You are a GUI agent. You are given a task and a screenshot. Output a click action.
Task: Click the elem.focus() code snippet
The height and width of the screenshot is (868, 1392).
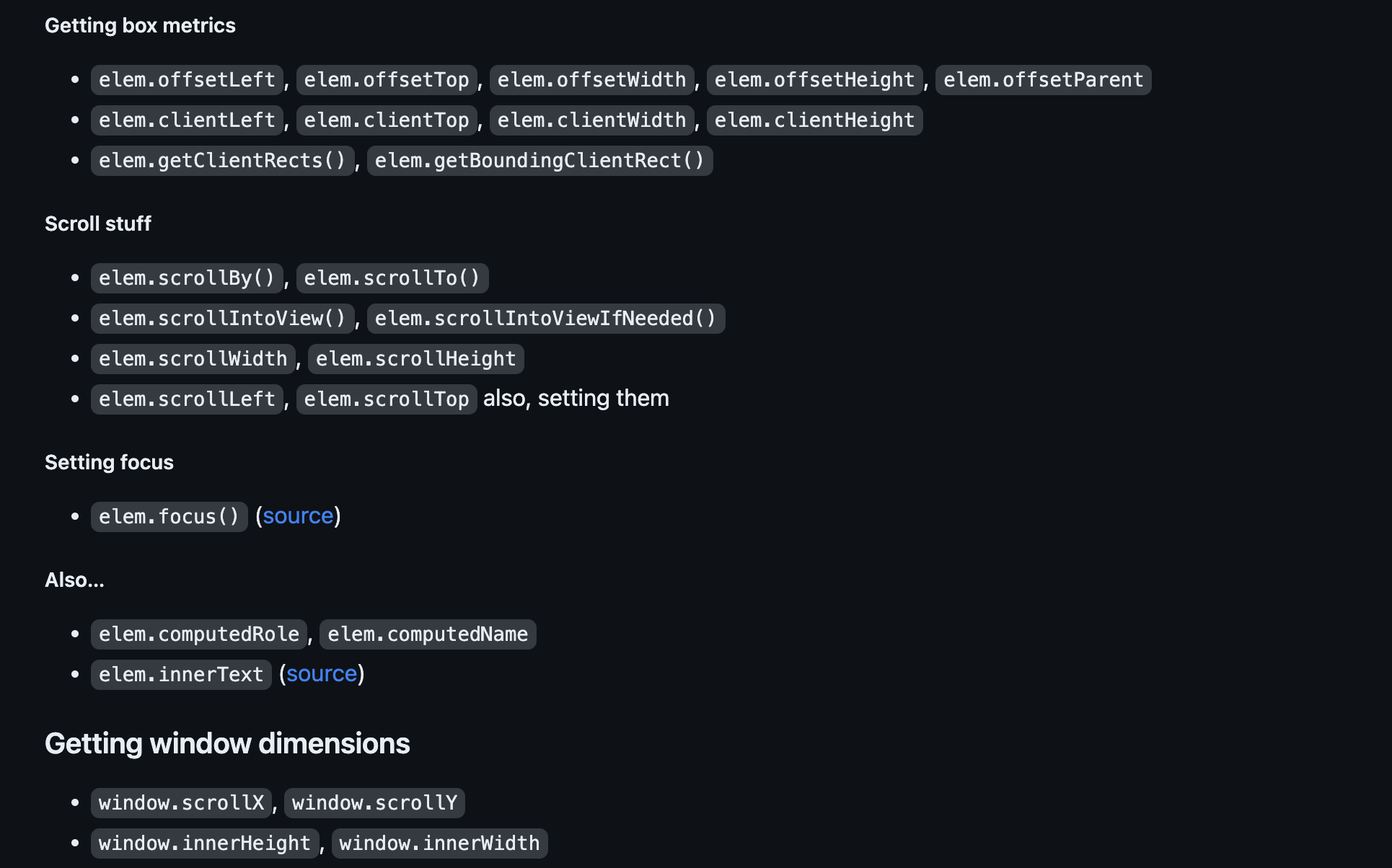(169, 517)
